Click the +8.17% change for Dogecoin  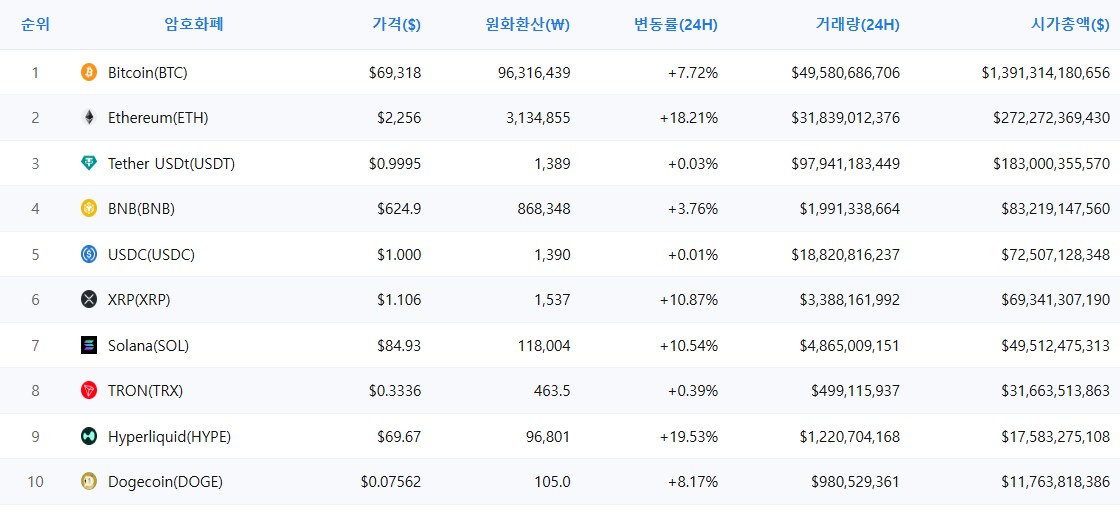[694, 482]
